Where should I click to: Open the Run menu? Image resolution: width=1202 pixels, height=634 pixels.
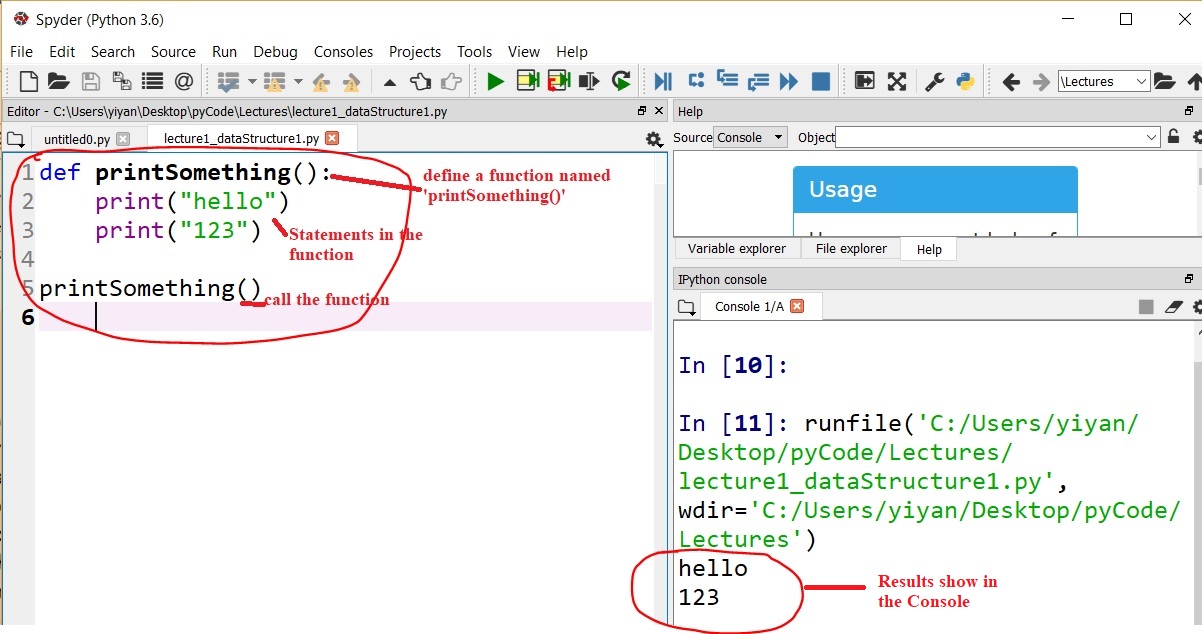click(x=225, y=51)
